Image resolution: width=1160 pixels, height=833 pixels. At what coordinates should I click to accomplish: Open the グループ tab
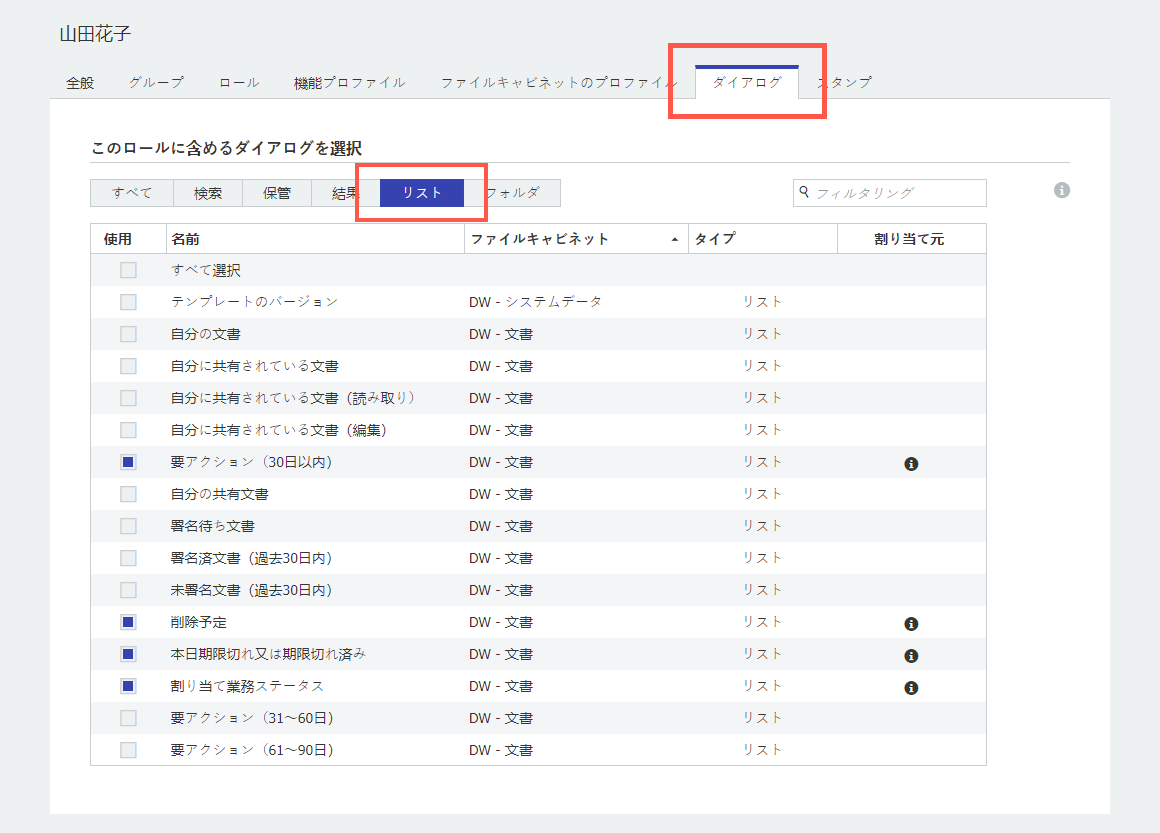(x=156, y=82)
